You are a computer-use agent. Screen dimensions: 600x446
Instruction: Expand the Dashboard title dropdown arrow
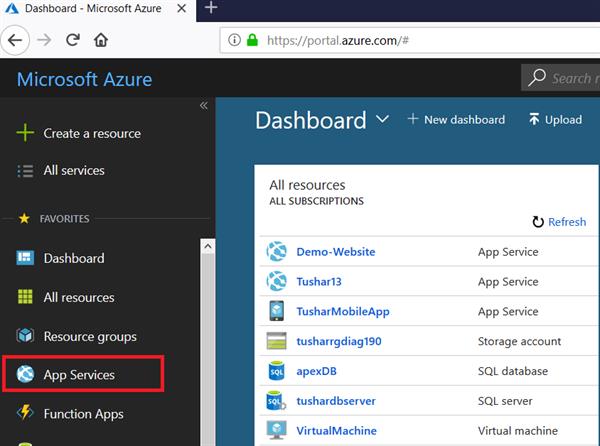[382, 120]
